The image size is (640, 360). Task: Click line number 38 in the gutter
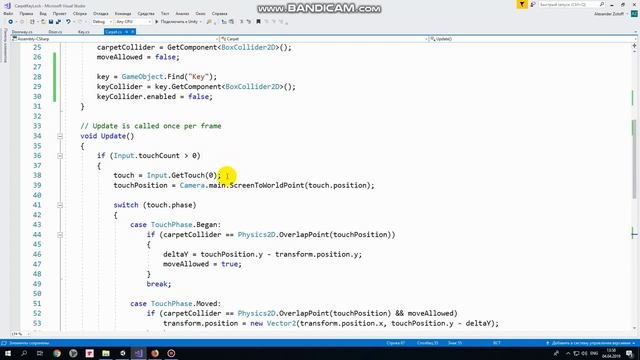(37, 176)
